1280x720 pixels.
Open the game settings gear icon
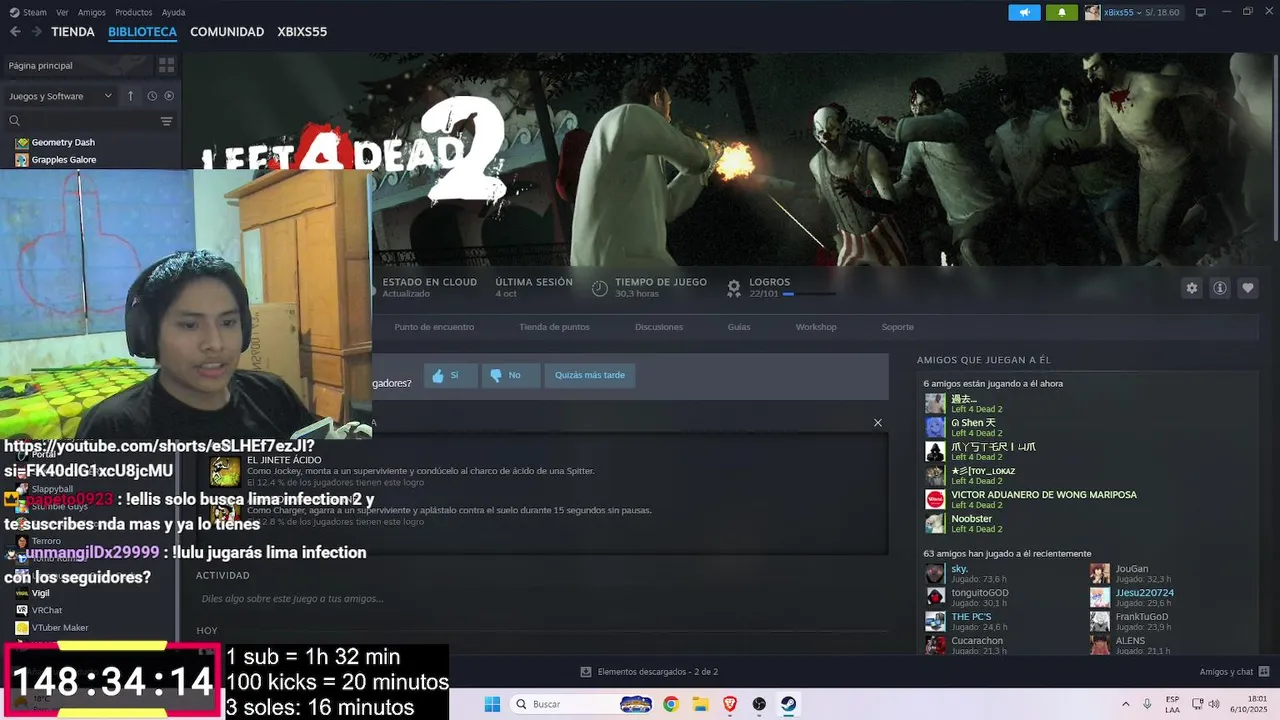pyautogui.click(x=1192, y=288)
